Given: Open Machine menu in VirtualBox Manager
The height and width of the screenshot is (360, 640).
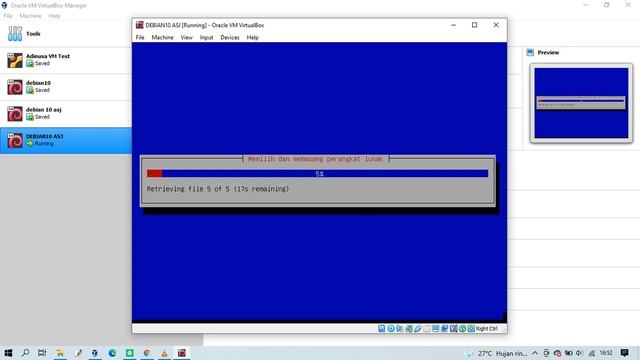Looking at the screenshot, I should [x=31, y=16].
